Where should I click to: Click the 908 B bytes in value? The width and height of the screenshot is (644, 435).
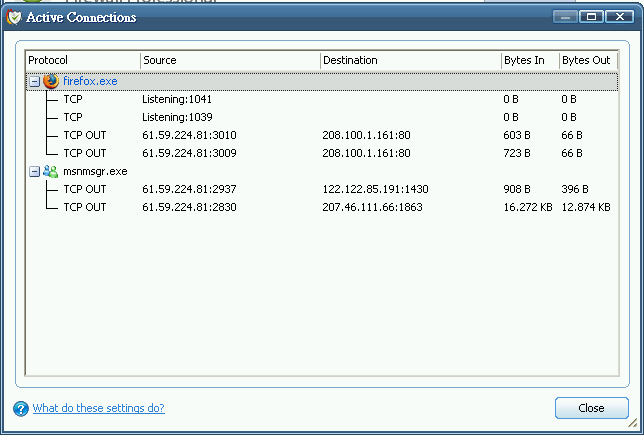tap(517, 189)
